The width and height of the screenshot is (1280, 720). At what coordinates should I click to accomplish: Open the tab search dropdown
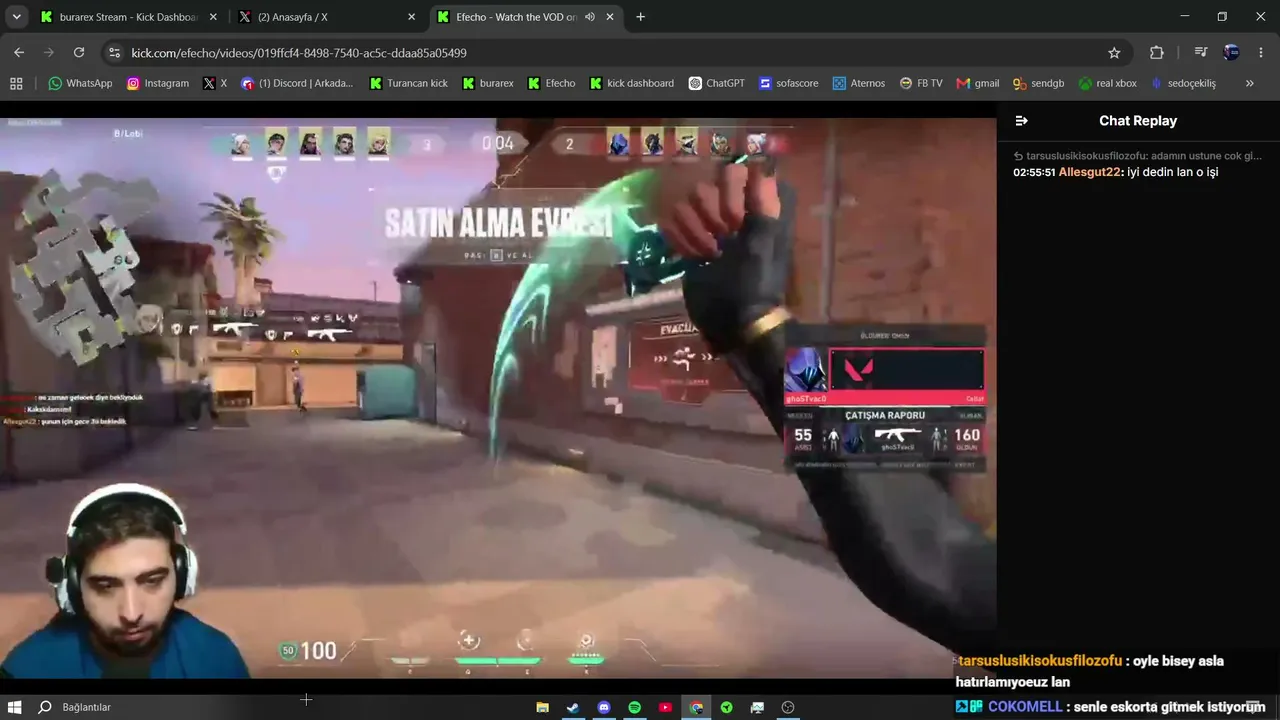[16, 17]
